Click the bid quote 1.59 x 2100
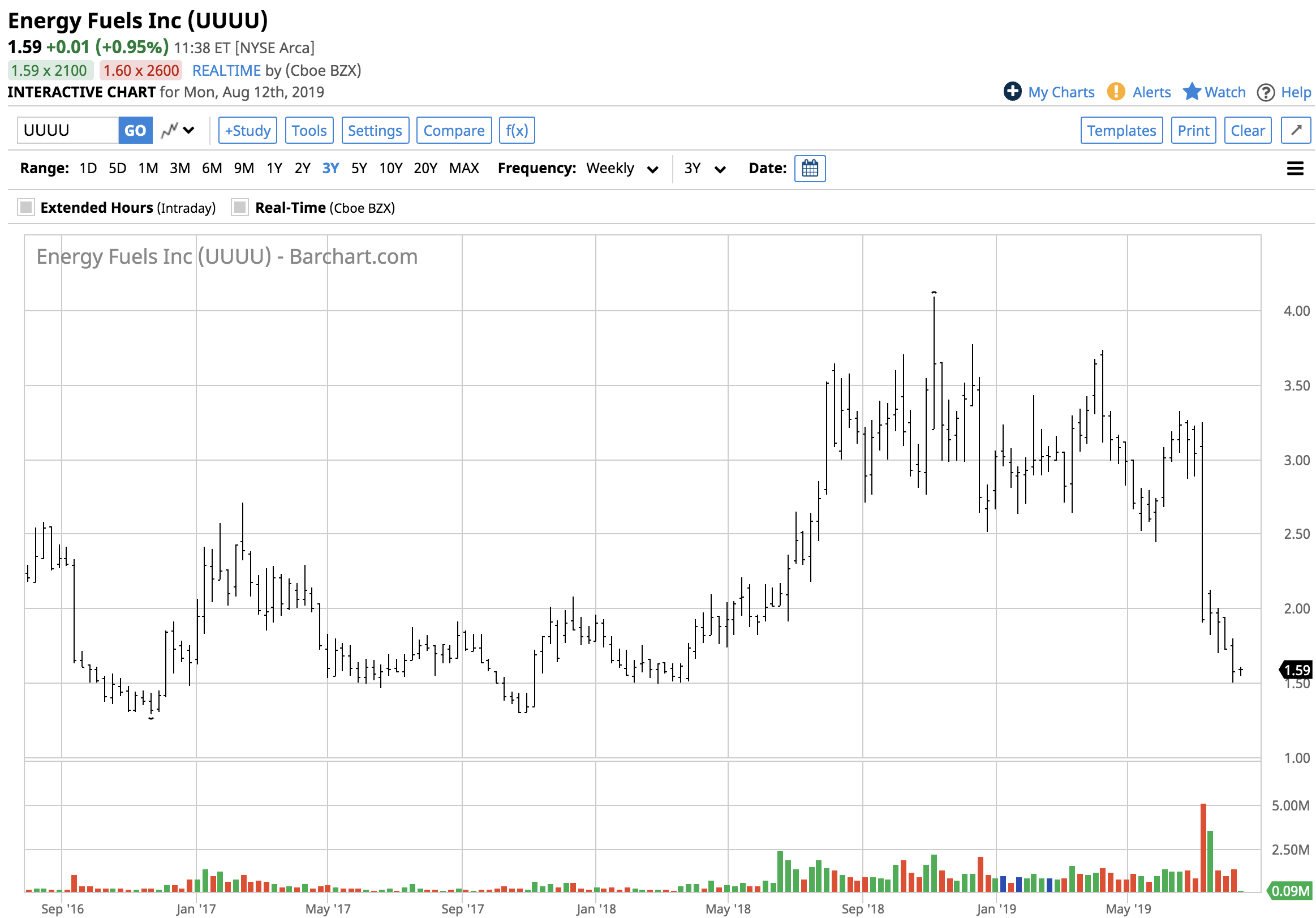Viewport: 1316px width, 918px height. pos(49,71)
